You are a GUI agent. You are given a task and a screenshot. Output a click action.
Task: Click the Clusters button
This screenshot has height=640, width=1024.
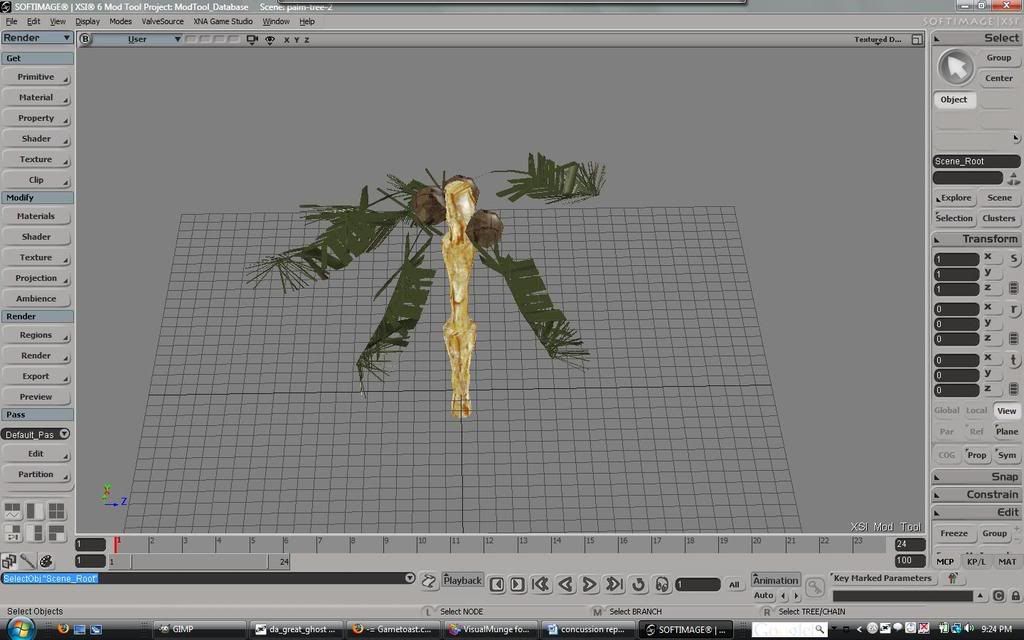point(999,218)
